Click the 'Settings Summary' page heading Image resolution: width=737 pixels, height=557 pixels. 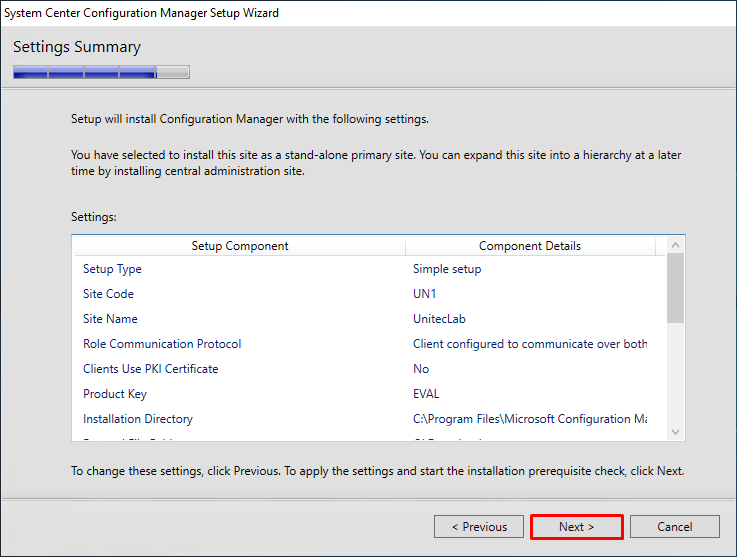77,47
